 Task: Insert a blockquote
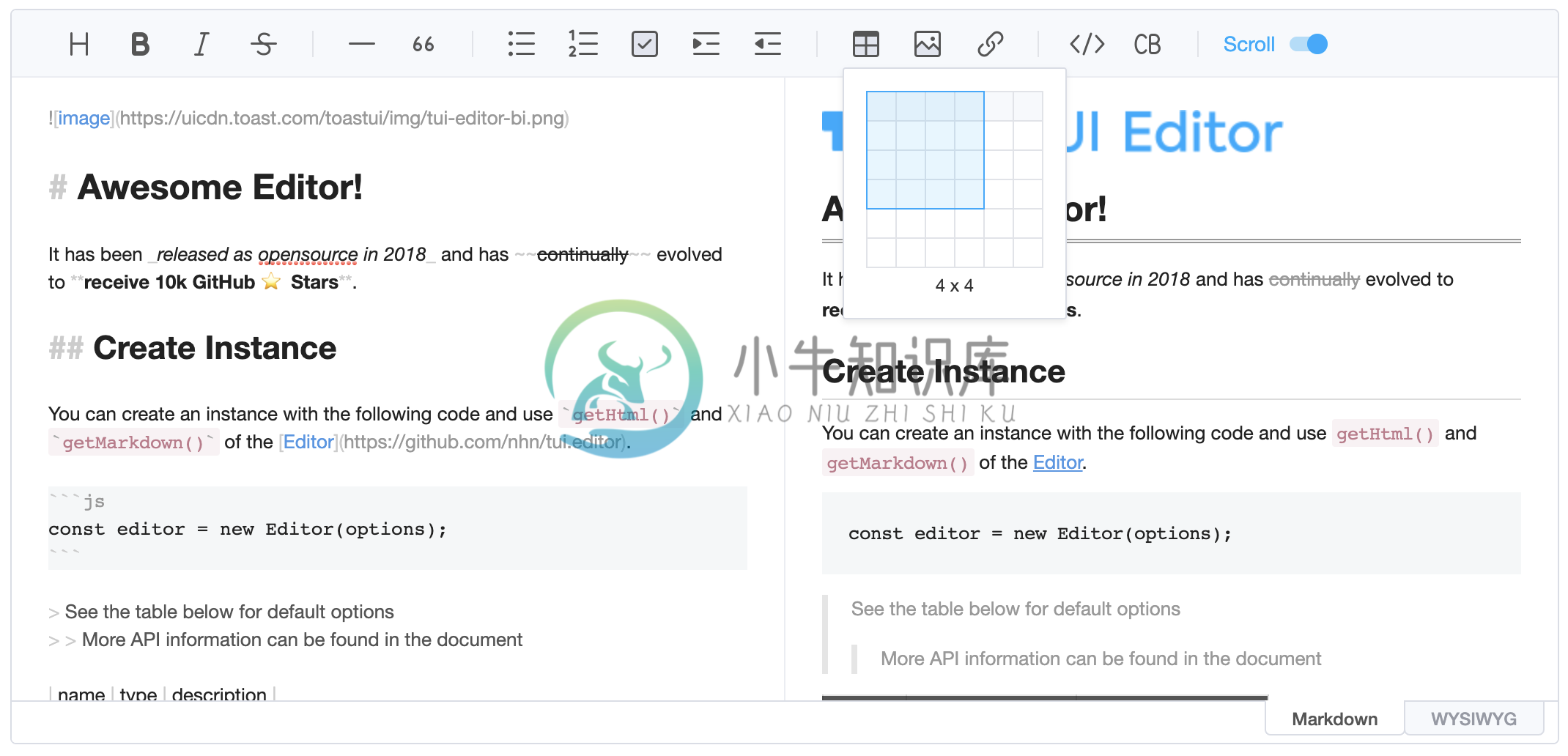click(423, 45)
